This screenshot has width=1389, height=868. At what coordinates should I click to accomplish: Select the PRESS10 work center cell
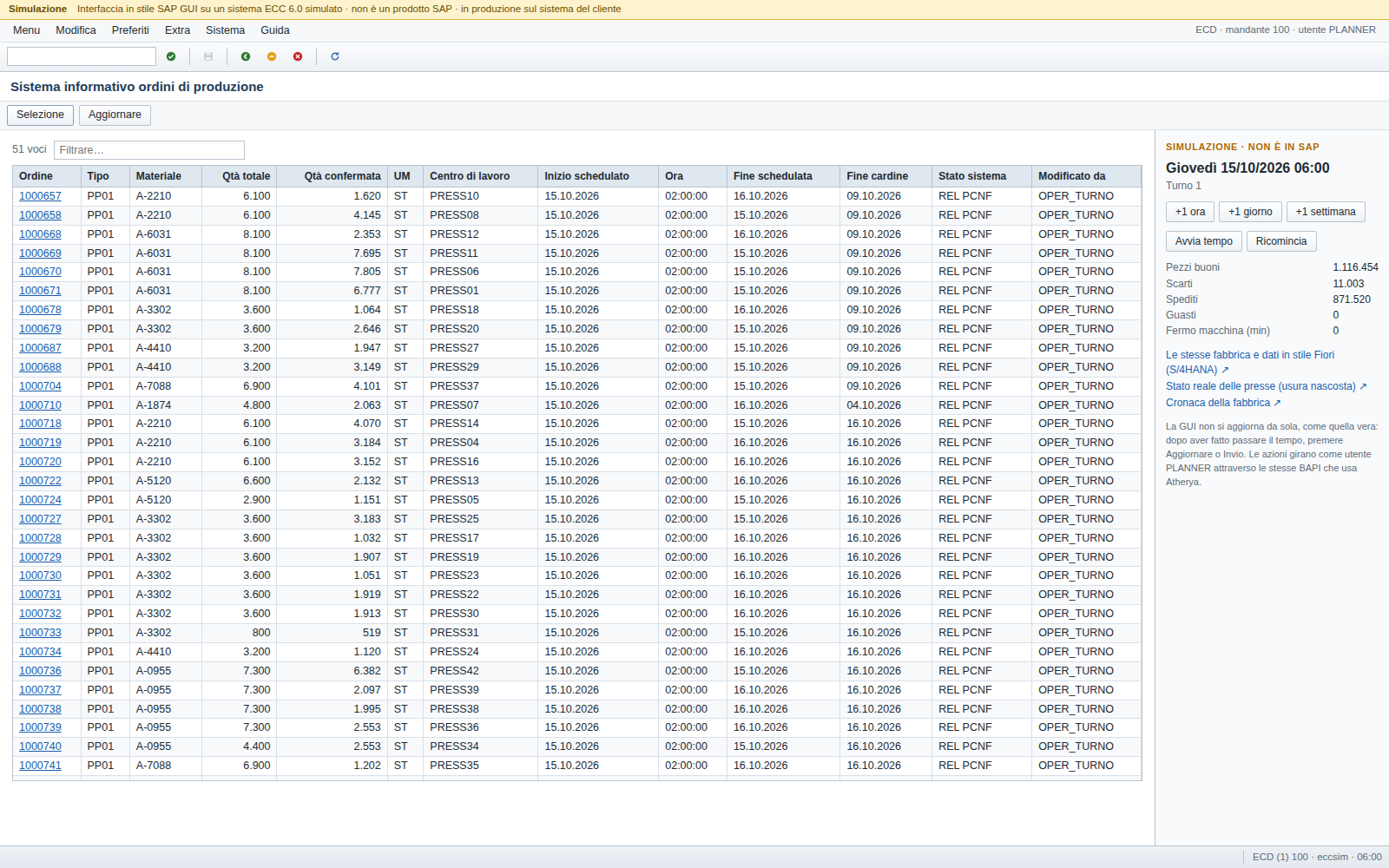(x=480, y=196)
